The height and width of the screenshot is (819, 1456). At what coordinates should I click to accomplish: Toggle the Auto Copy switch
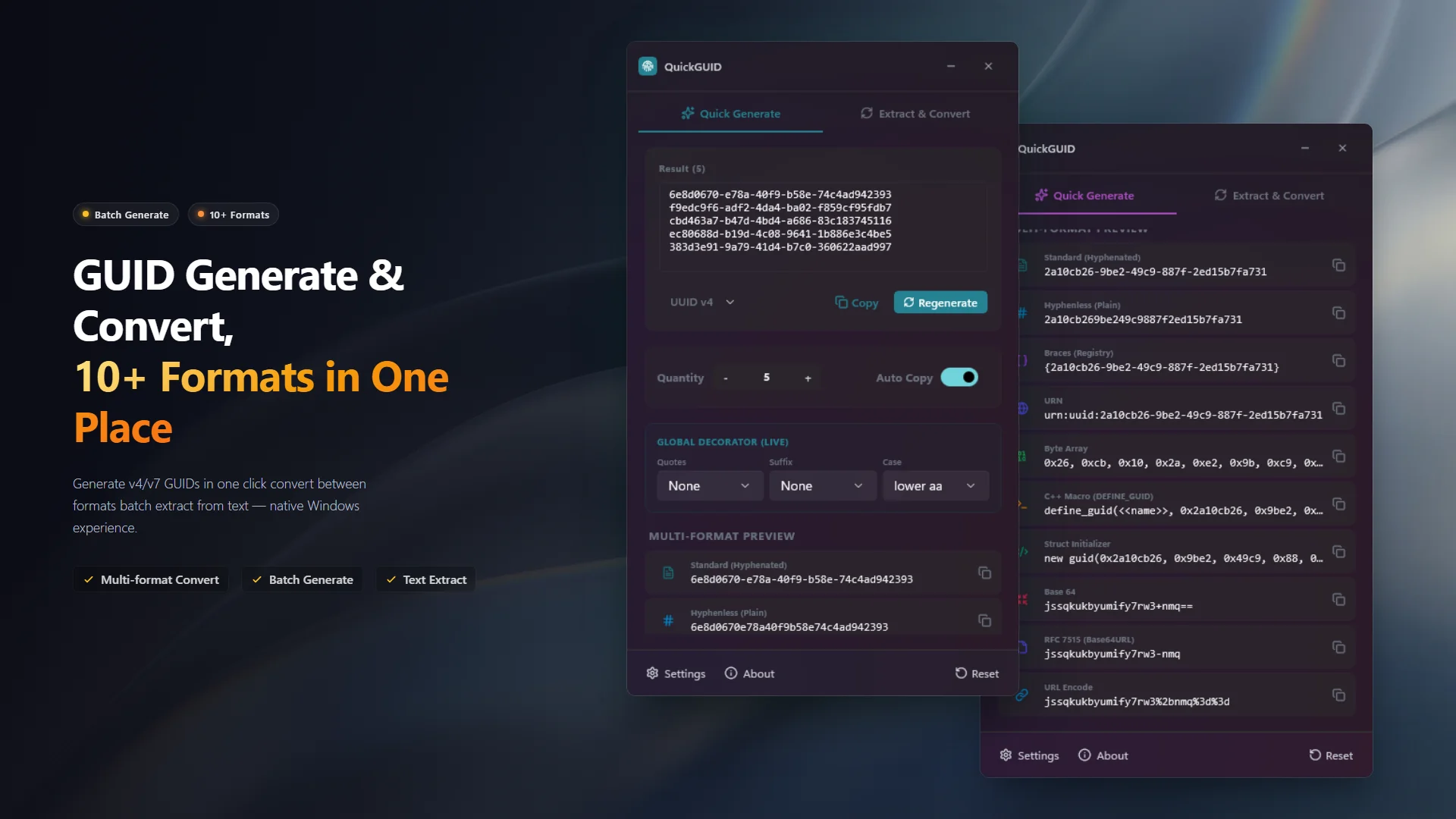click(x=959, y=378)
